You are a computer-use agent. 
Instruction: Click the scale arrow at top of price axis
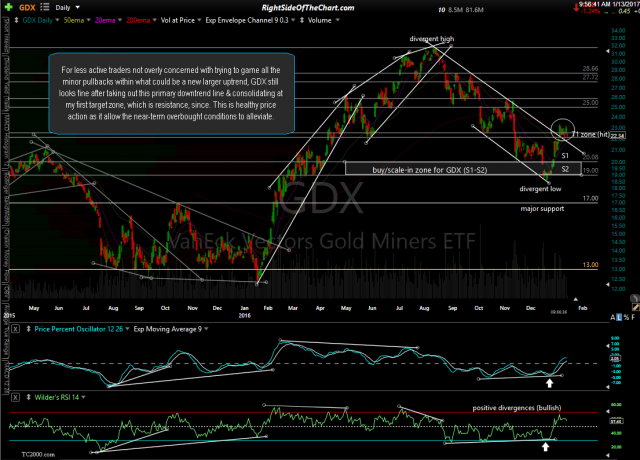(x=608, y=51)
